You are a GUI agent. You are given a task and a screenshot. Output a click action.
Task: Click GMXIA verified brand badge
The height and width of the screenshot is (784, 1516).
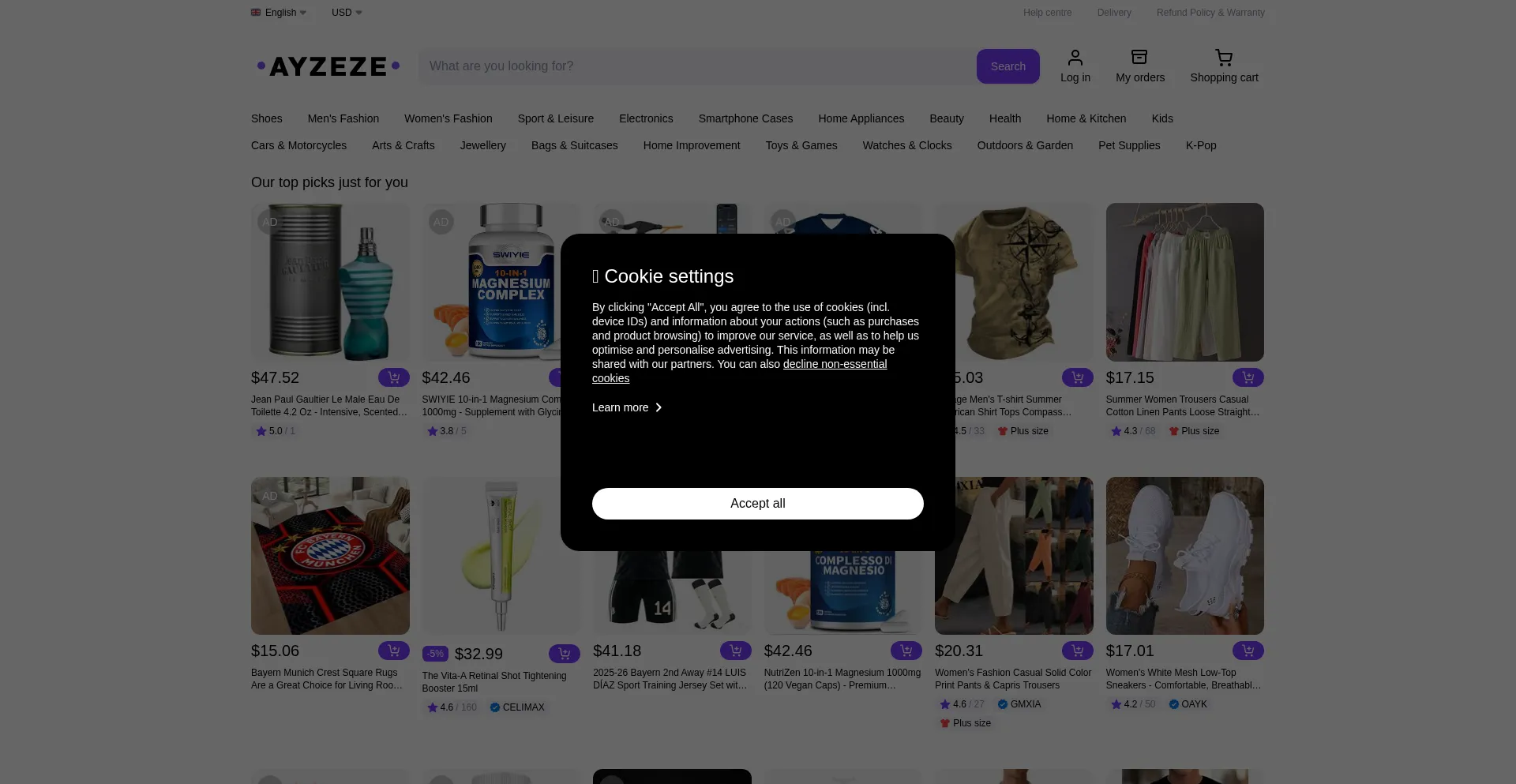pyautogui.click(x=1019, y=704)
